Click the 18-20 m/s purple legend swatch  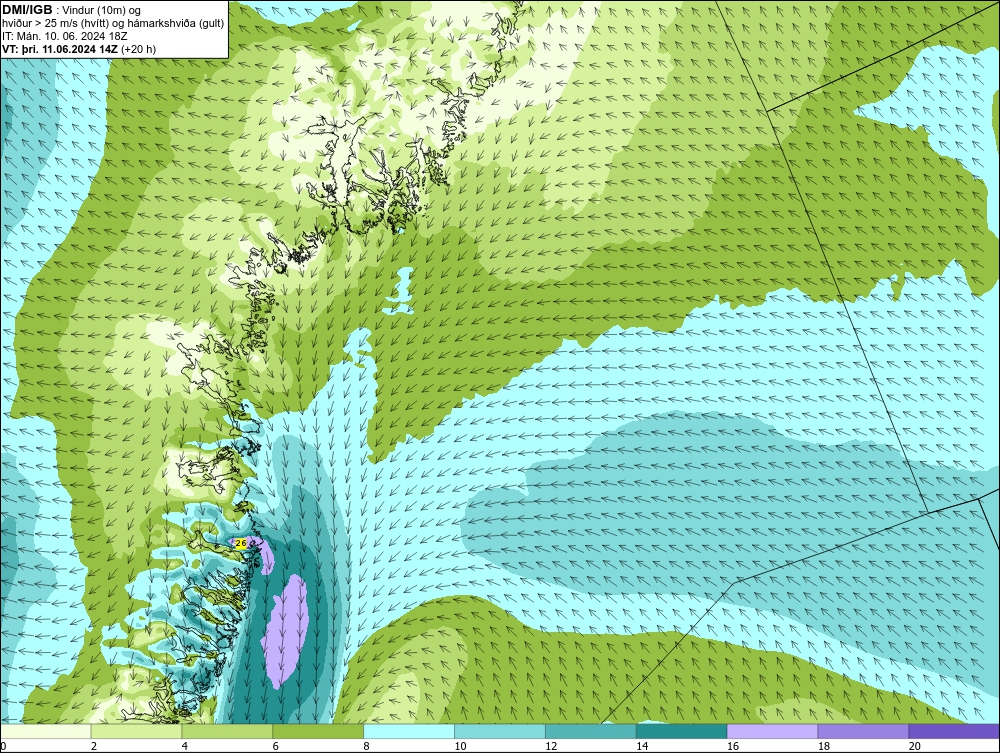click(x=864, y=731)
